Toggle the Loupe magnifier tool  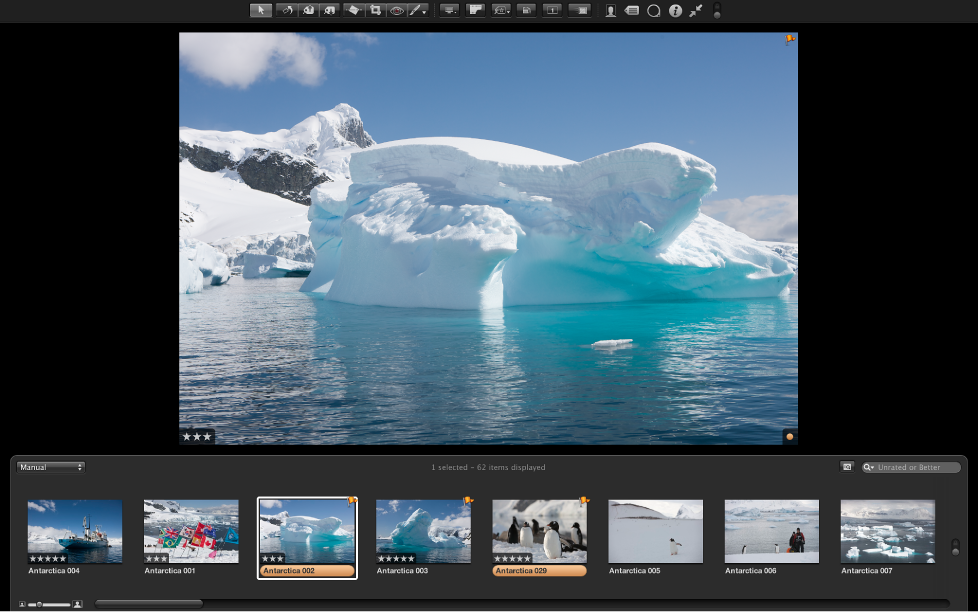654,11
